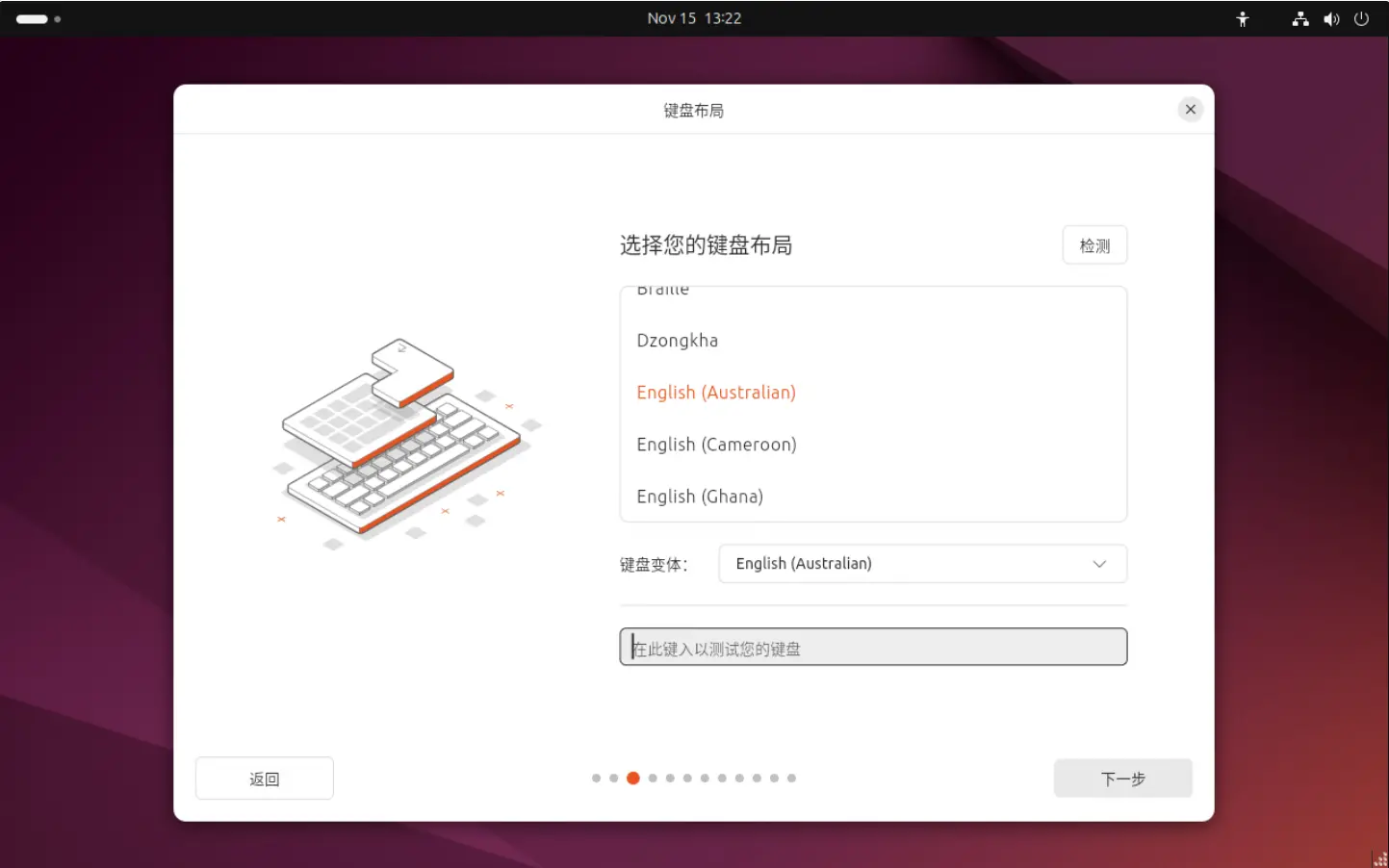The width and height of the screenshot is (1389, 868).
Task: Select English (Australian) in layout list
Action: 716,393
